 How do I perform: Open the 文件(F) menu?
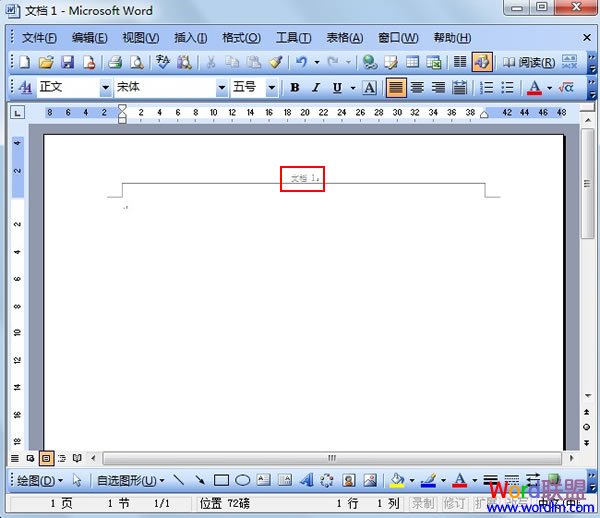39,38
